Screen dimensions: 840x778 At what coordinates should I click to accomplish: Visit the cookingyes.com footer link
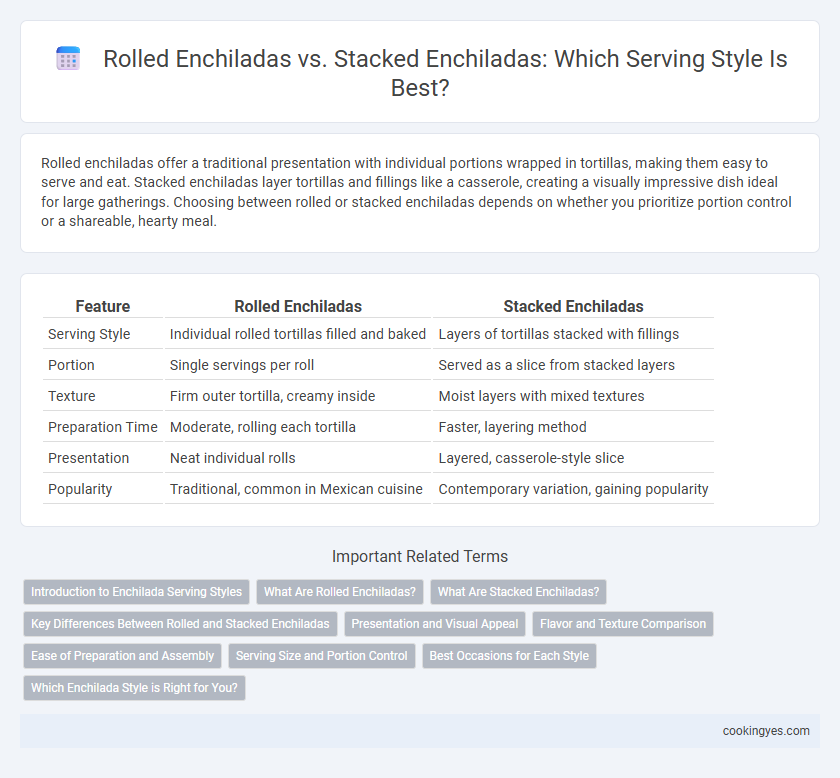click(766, 731)
